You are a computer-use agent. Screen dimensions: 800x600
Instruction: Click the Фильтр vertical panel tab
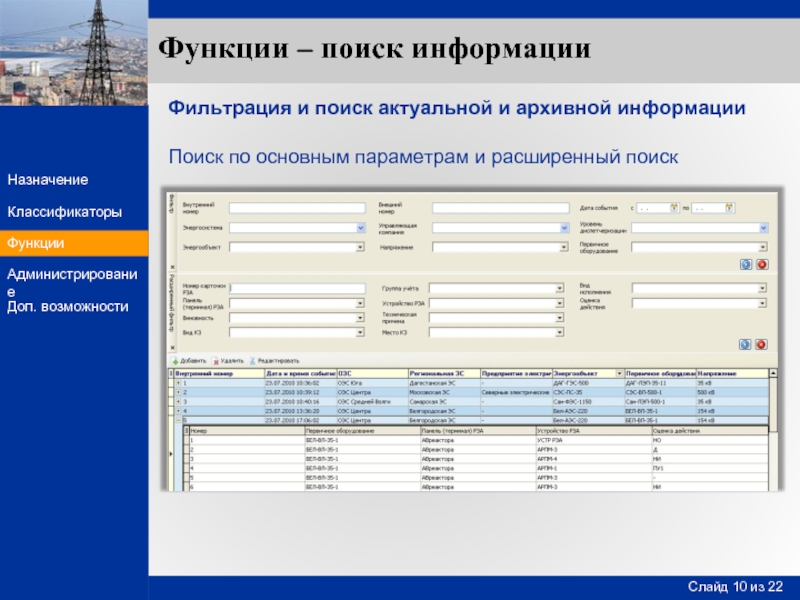point(172,204)
